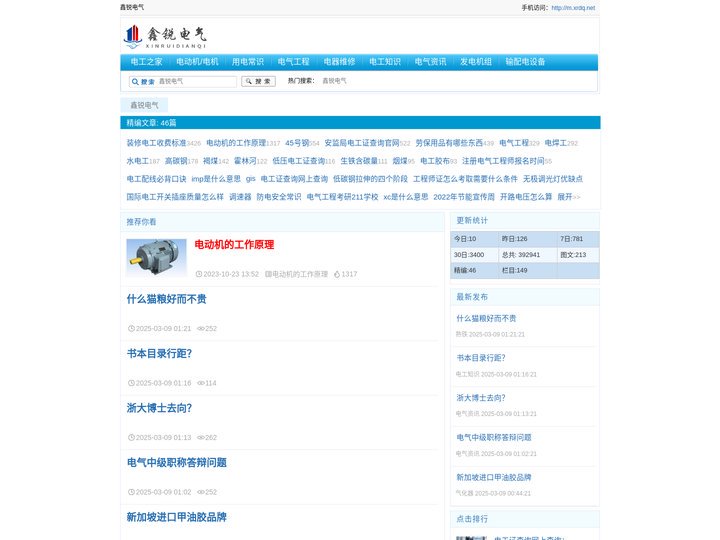Screen dimensions: 720x540
Task: Open imp是什么意思 link
Action: (x=216, y=179)
